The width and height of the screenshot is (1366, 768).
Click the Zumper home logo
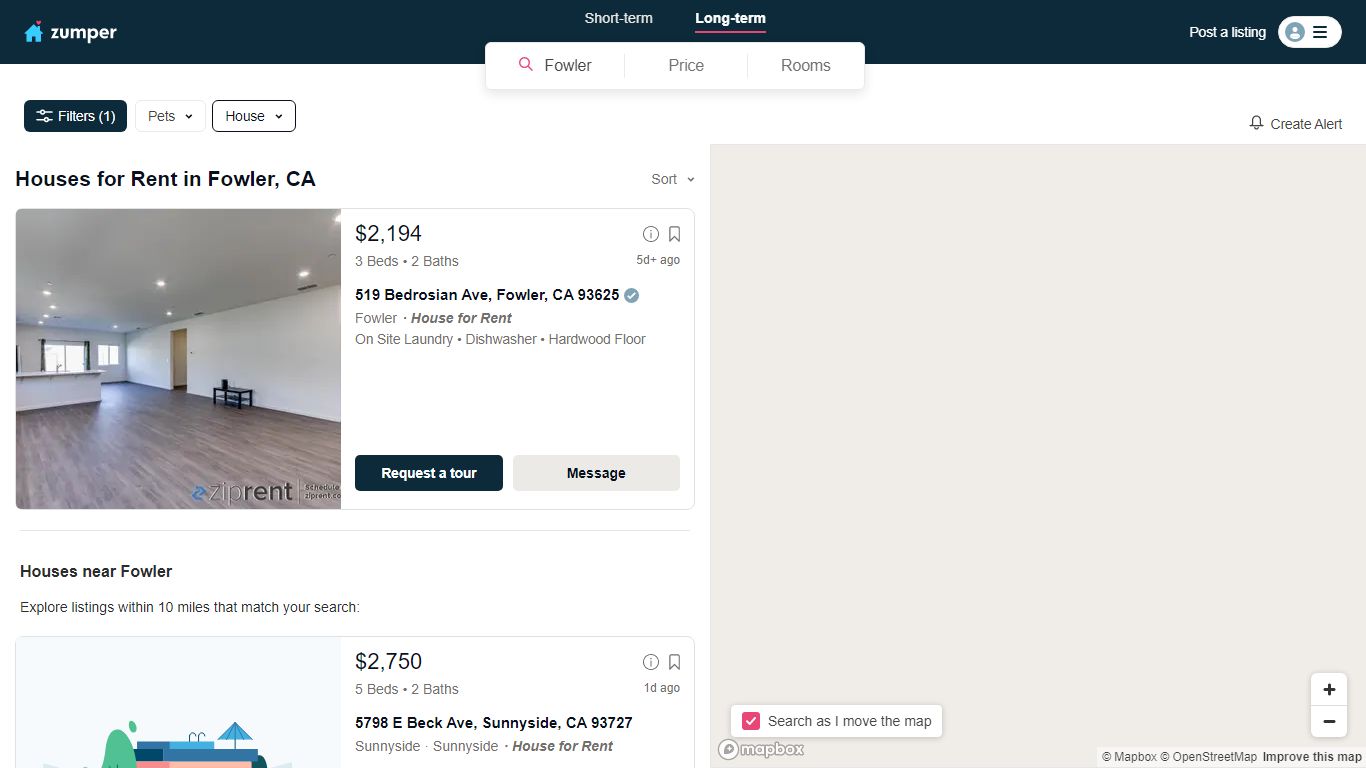click(x=70, y=32)
